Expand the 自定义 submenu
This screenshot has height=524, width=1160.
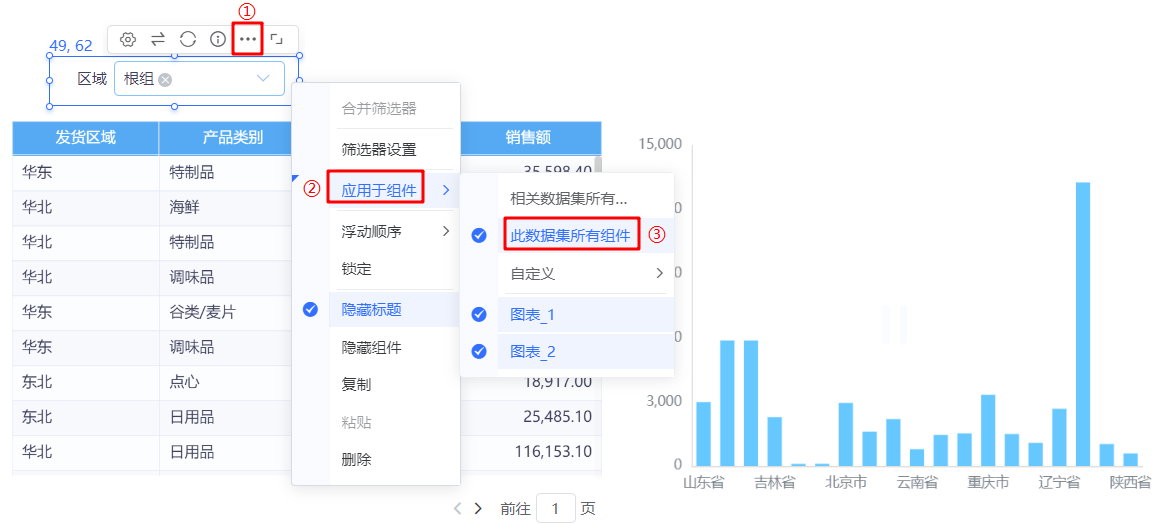coord(586,273)
